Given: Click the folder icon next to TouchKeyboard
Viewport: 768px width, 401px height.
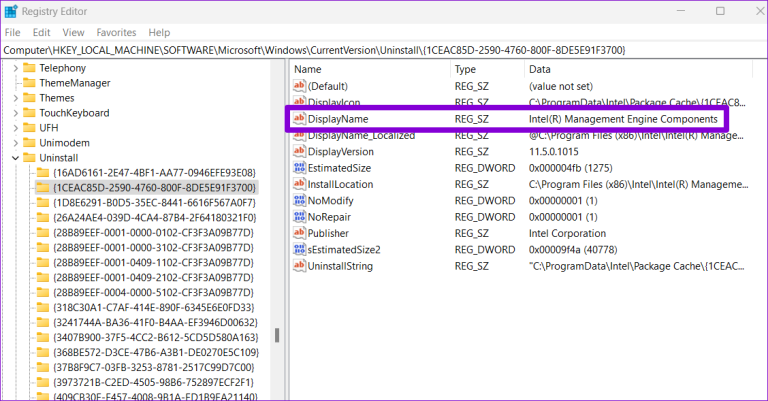Looking at the screenshot, I should (x=28, y=113).
